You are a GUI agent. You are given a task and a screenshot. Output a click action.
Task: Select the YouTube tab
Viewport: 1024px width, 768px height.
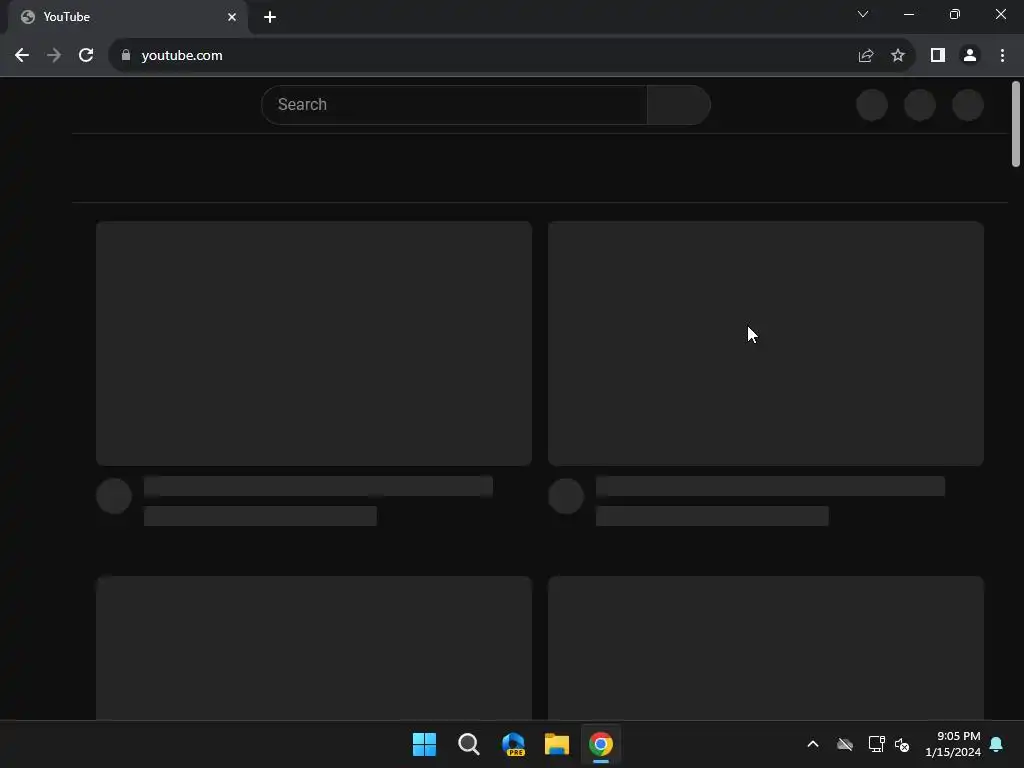click(x=128, y=17)
